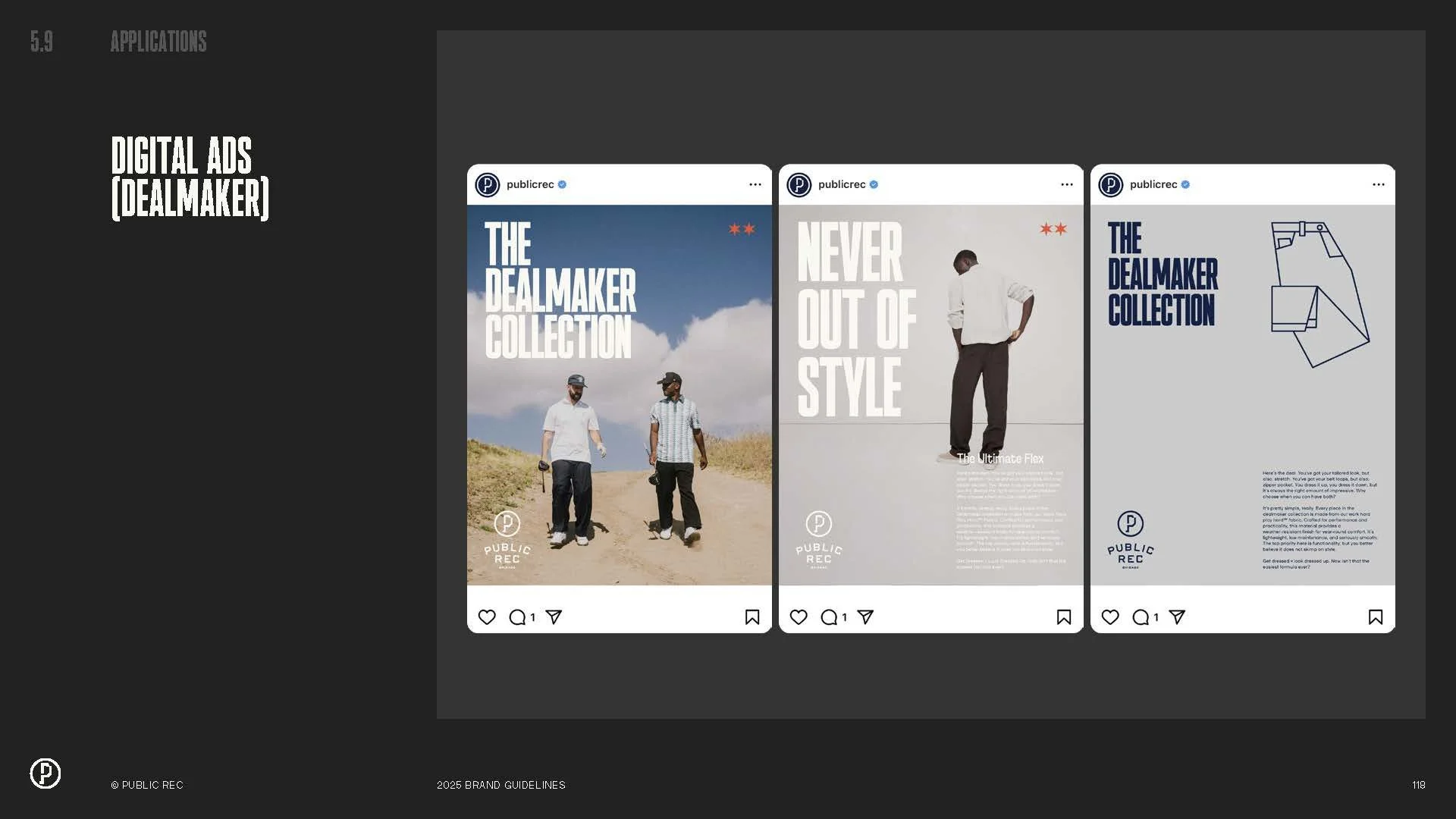Click section number 5.9

tap(42, 42)
